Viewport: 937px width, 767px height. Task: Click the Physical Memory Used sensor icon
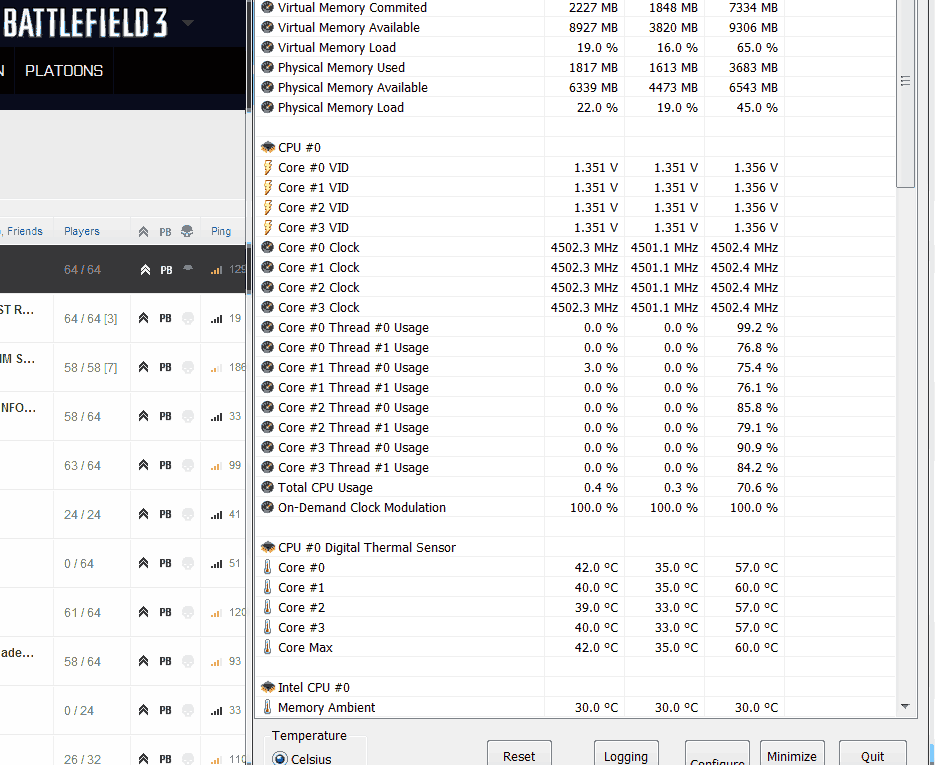click(268, 68)
